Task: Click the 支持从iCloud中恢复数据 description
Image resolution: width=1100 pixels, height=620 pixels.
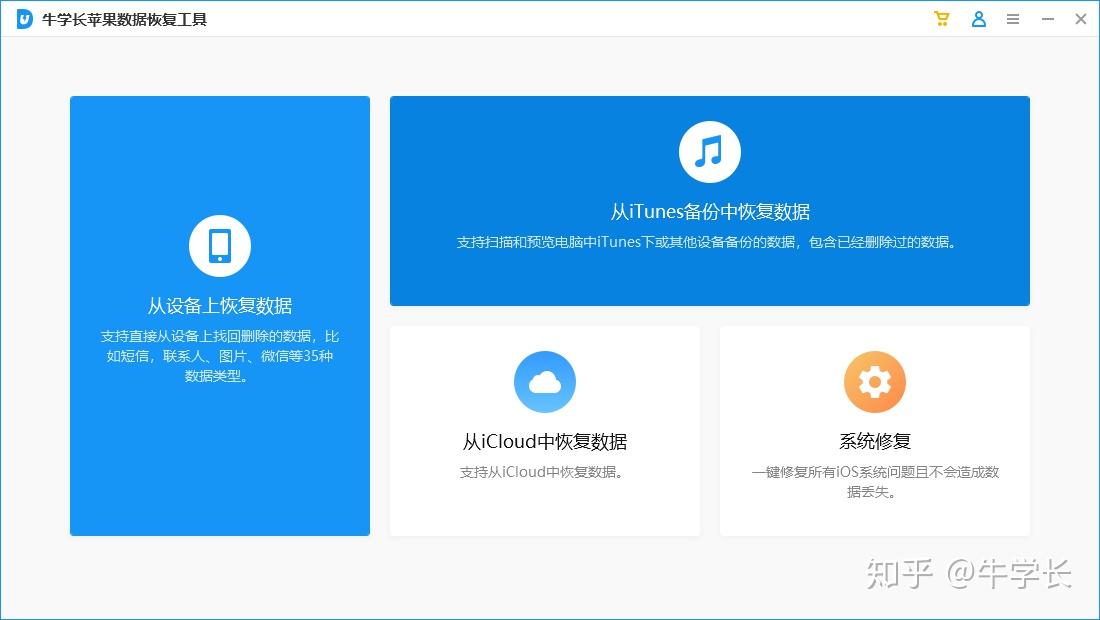Action: (x=541, y=472)
